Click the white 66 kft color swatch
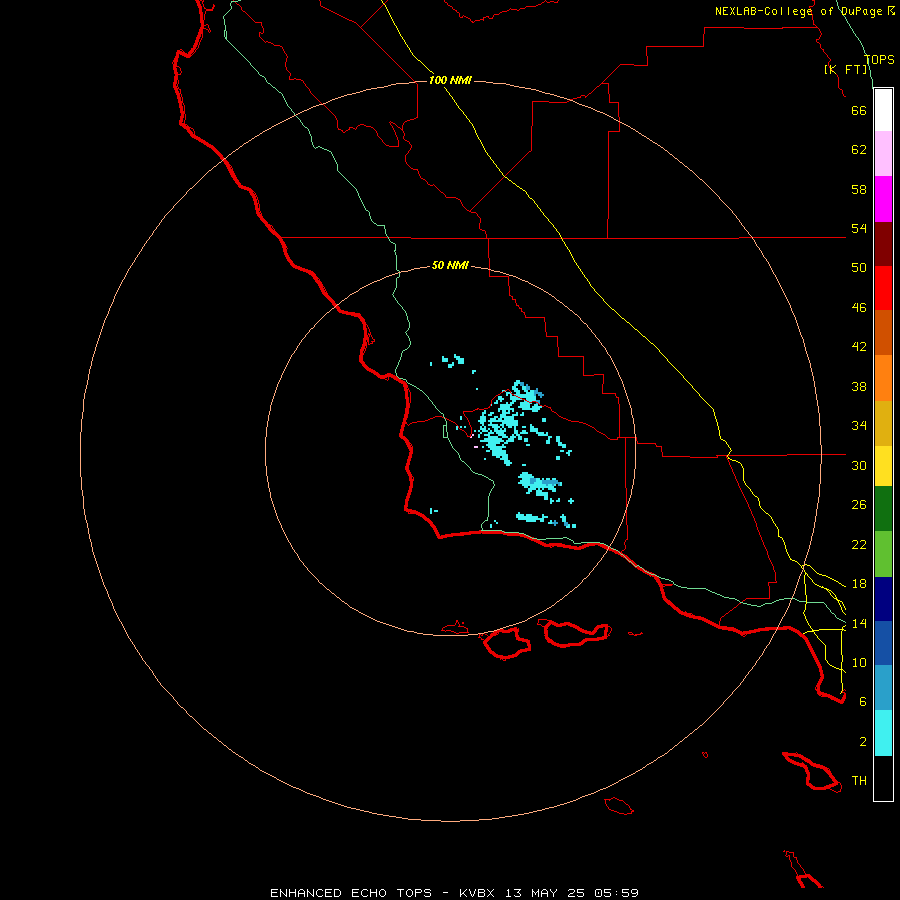Viewport: 900px width, 900px height. click(883, 110)
